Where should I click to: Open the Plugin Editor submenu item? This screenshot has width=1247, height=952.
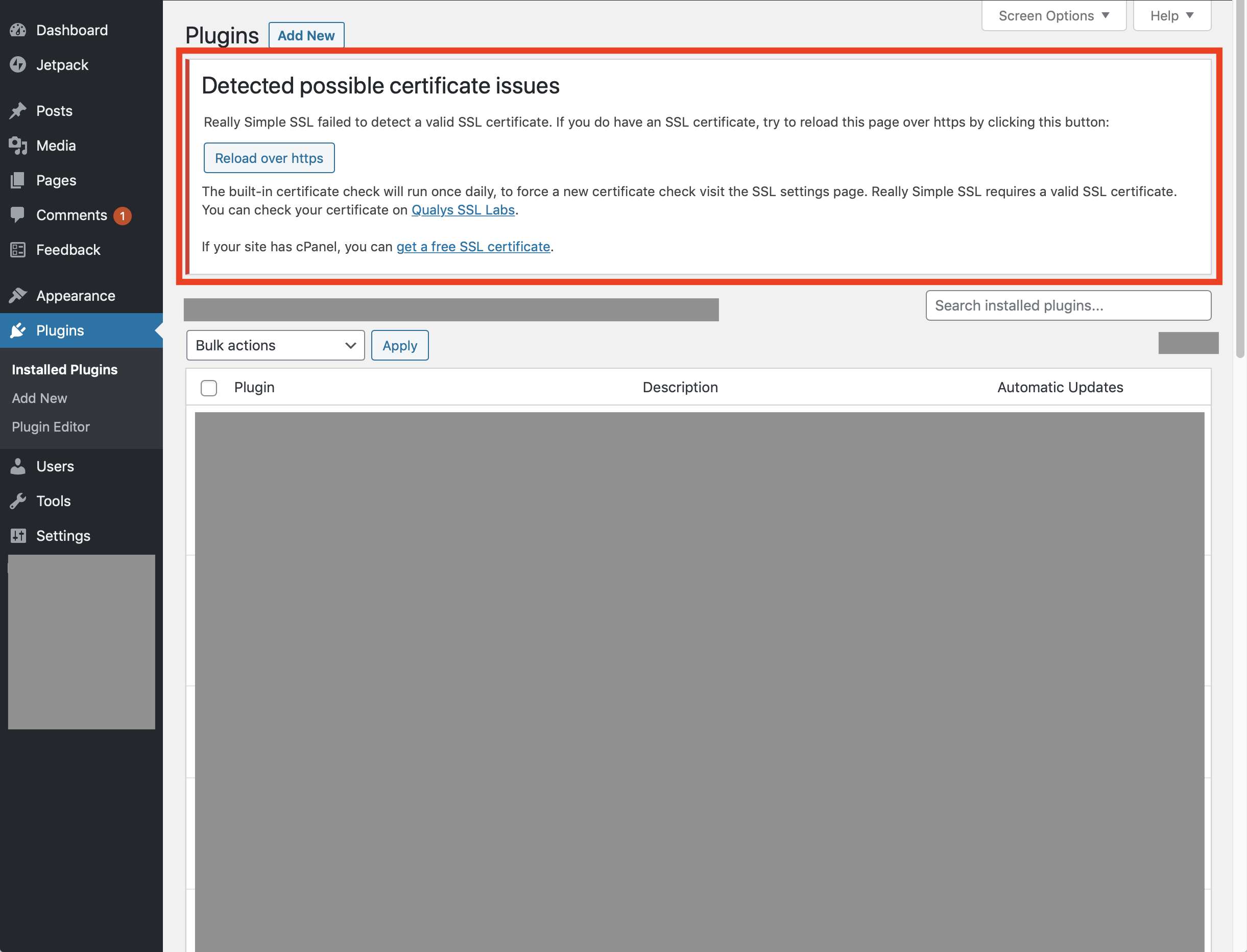pos(51,426)
